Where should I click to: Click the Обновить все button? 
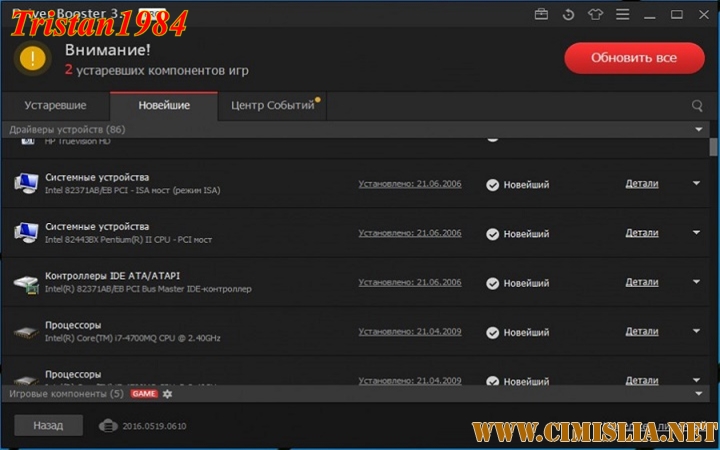point(634,58)
